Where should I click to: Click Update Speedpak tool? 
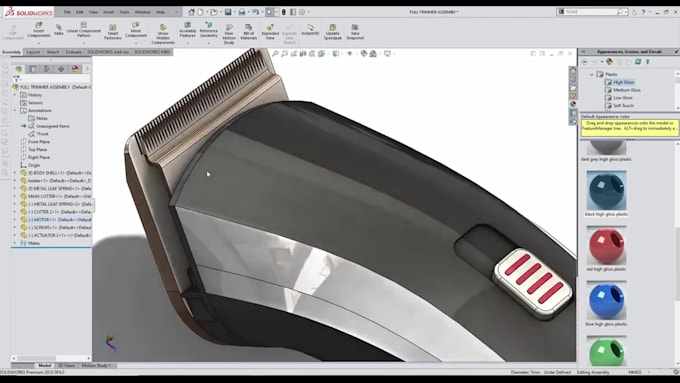333,32
